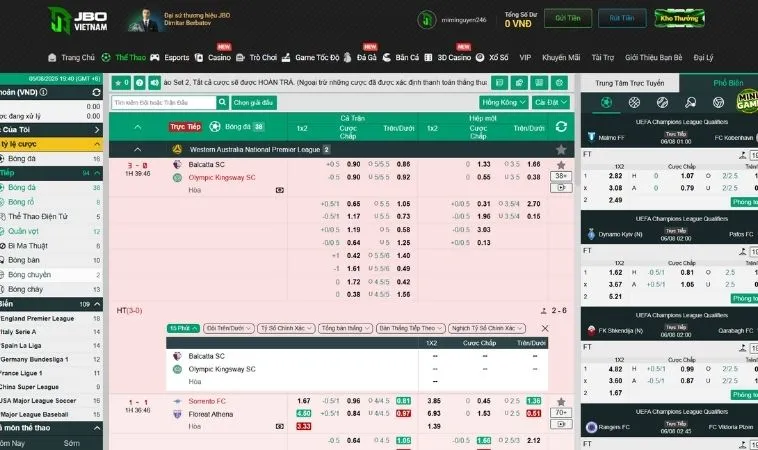
Task: Focus the team or match search field
Action: [164, 102]
